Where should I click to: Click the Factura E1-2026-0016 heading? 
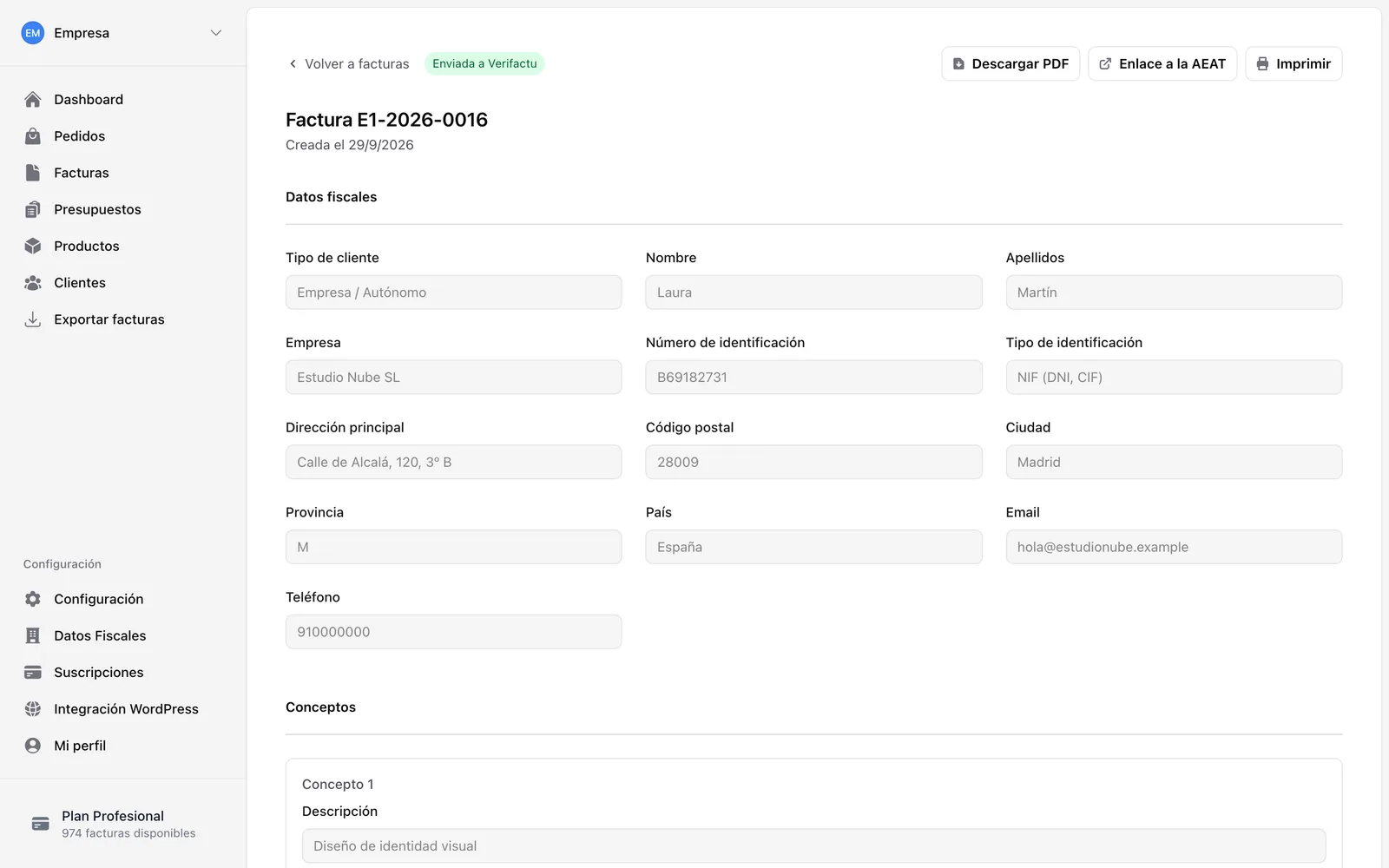coord(386,120)
